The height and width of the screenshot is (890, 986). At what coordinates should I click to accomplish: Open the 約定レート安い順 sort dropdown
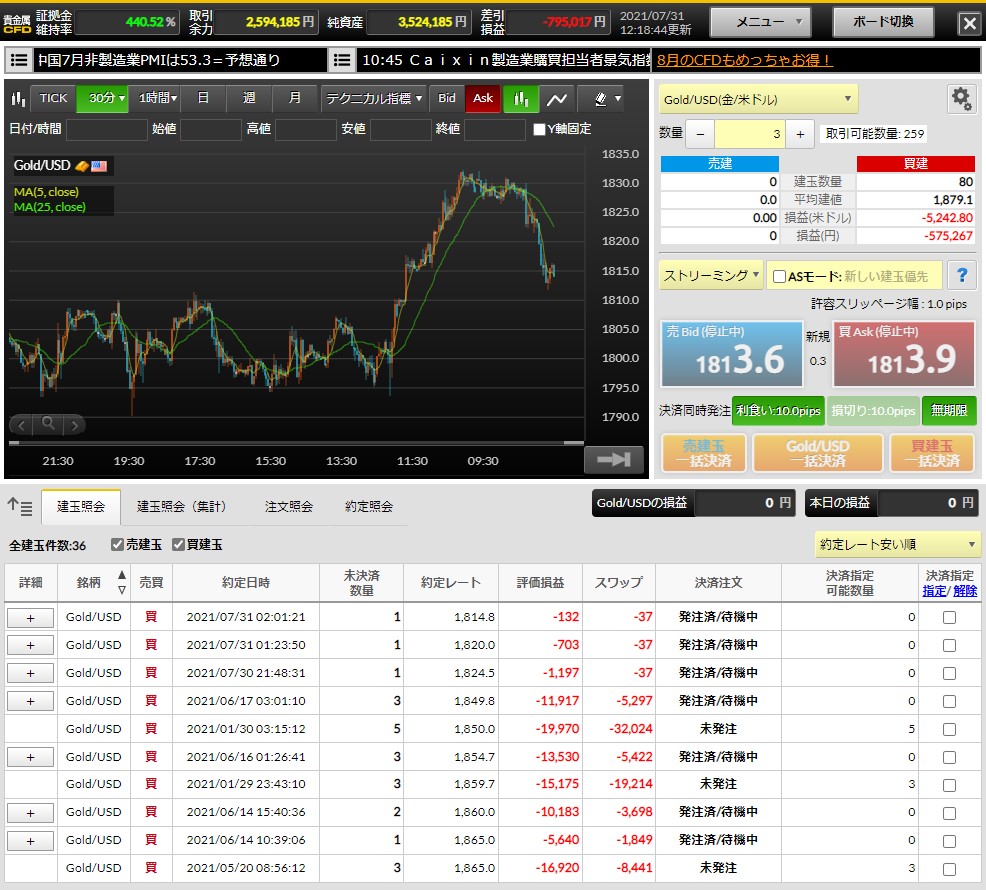pyautogui.click(x=896, y=545)
